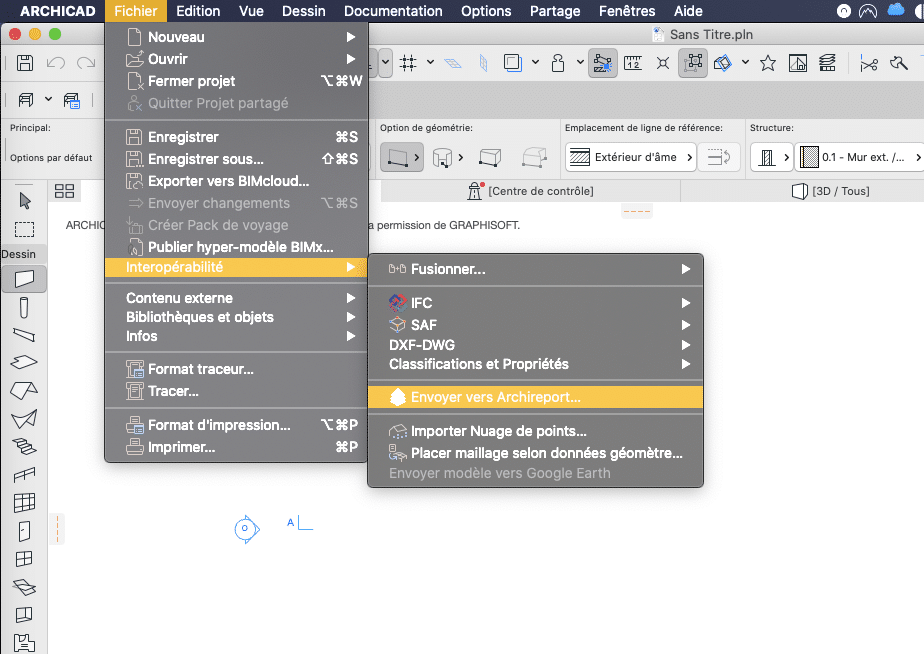
Task: Expand the IFC submenu
Action: coord(535,303)
